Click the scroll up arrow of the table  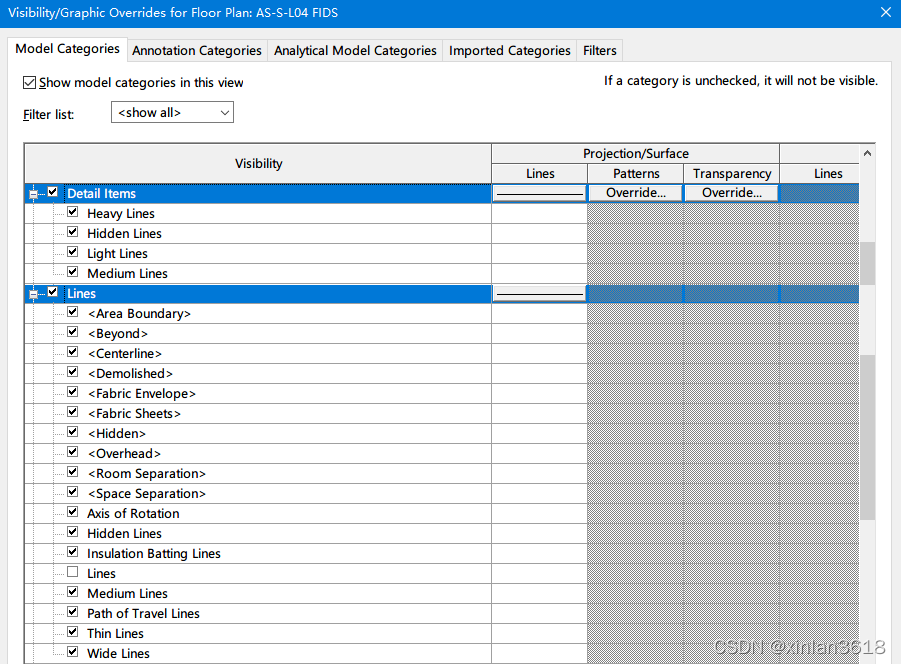click(867, 153)
